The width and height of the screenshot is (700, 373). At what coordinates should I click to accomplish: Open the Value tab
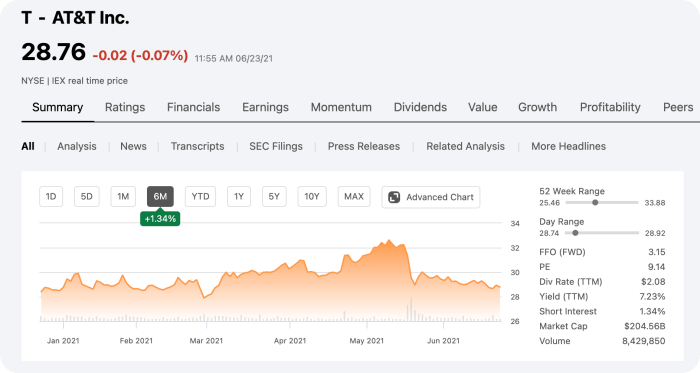(x=483, y=108)
